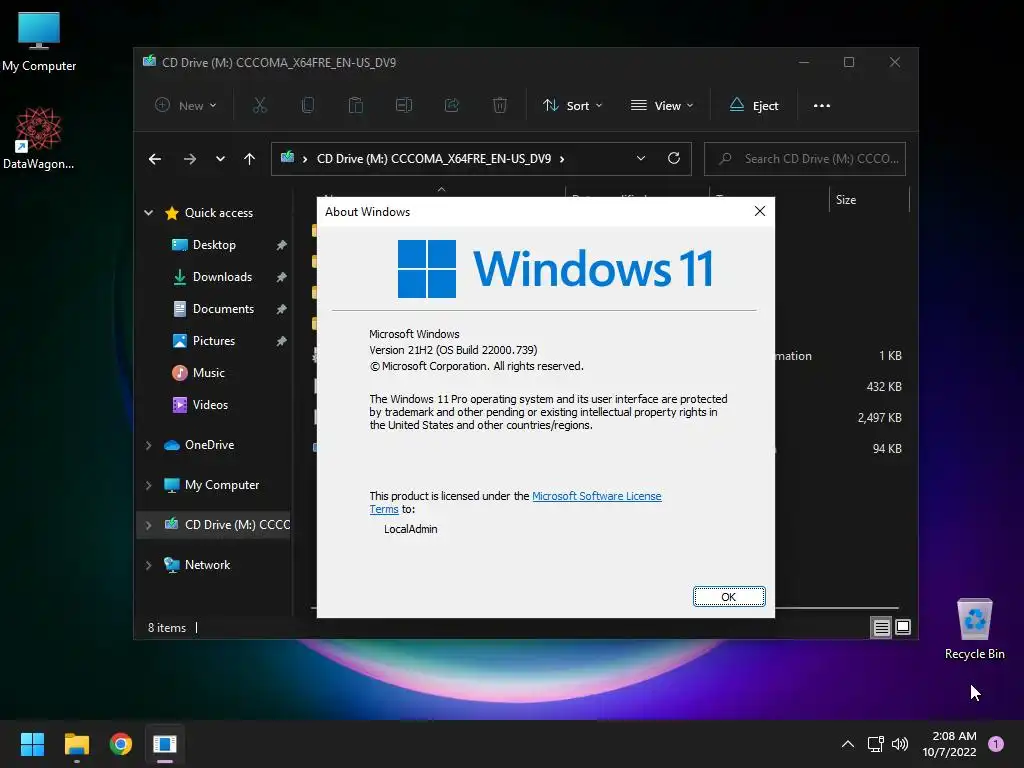The width and height of the screenshot is (1024, 768).
Task: Click the 8 items status text
Action: (167, 628)
